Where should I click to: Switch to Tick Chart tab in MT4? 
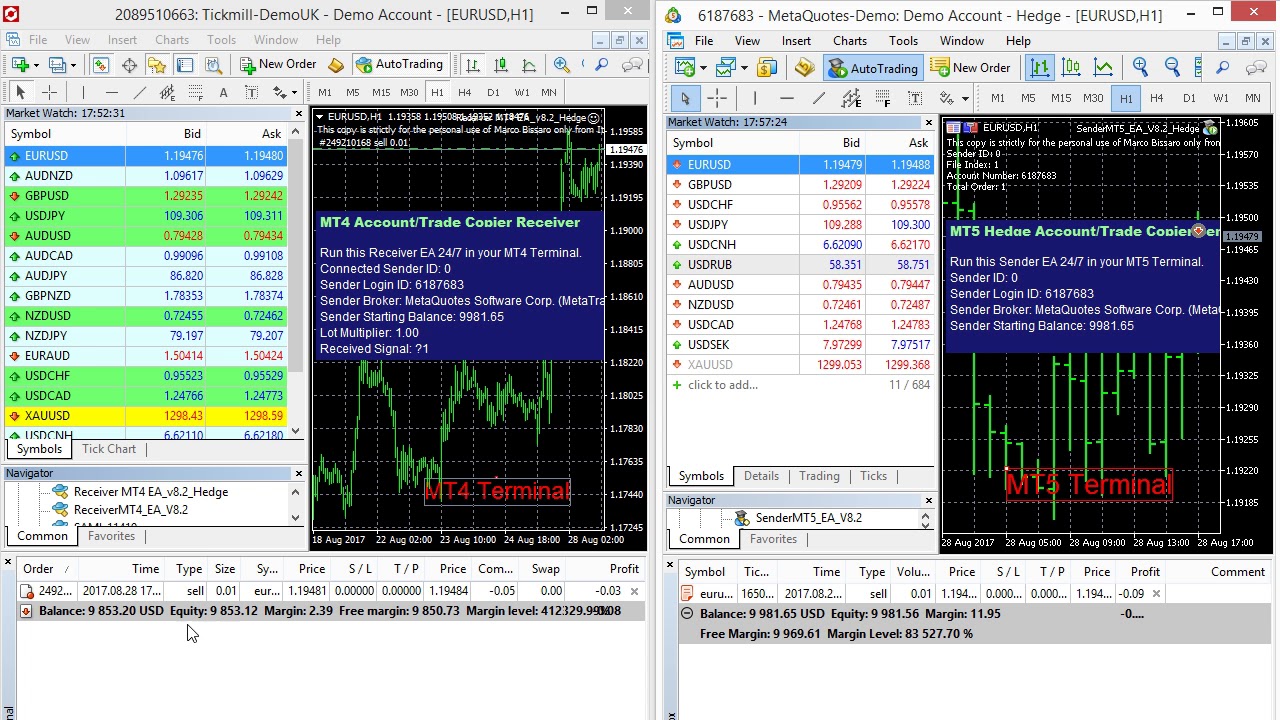click(x=109, y=449)
